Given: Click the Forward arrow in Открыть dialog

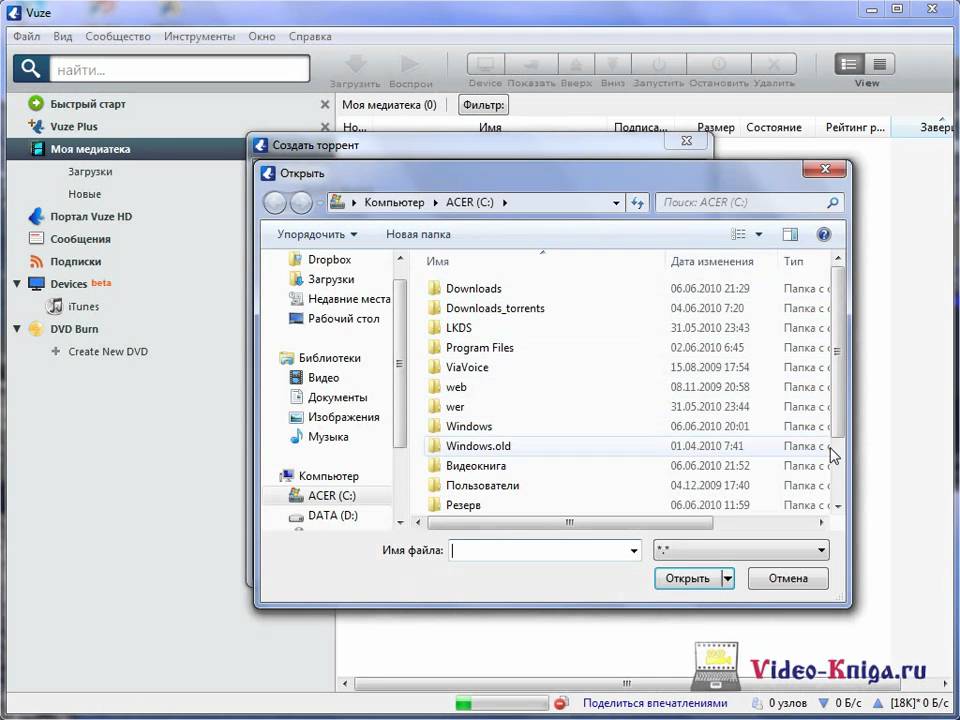Looking at the screenshot, I should [x=301, y=203].
